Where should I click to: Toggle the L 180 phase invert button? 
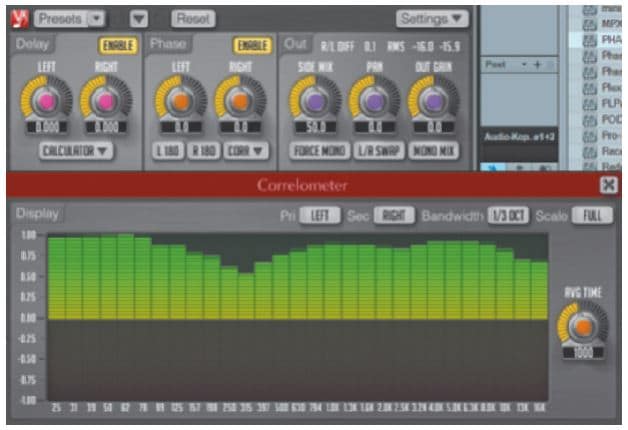coord(168,151)
